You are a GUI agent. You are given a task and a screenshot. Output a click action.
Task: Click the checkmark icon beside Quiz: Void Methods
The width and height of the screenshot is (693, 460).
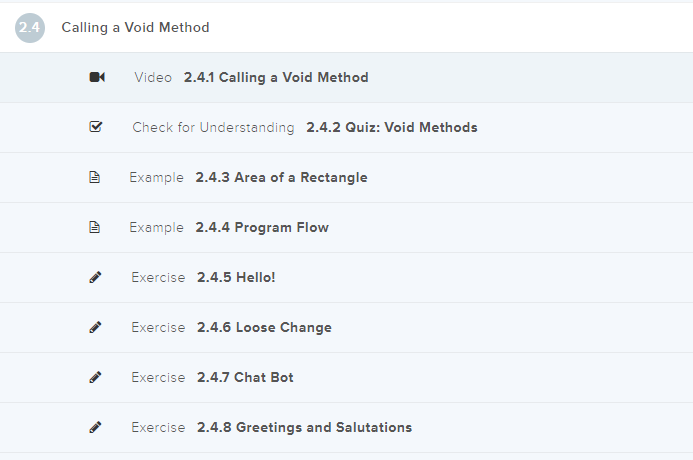[x=96, y=127]
